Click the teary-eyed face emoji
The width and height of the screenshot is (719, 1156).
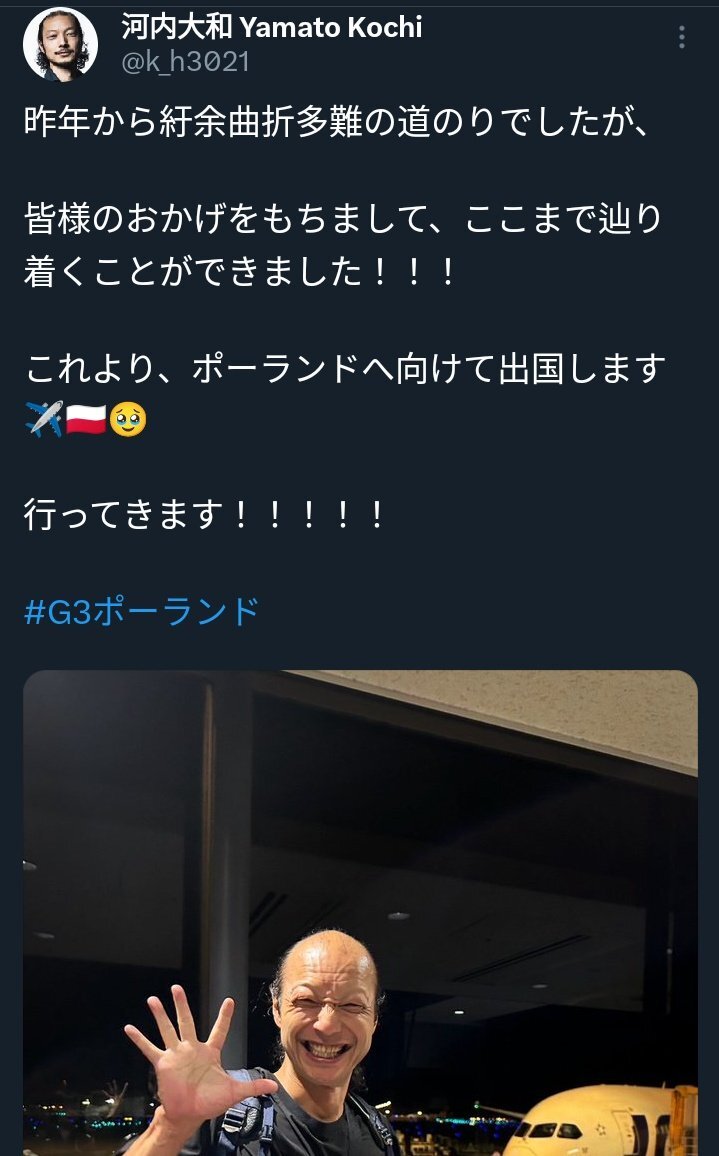click(x=128, y=419)
